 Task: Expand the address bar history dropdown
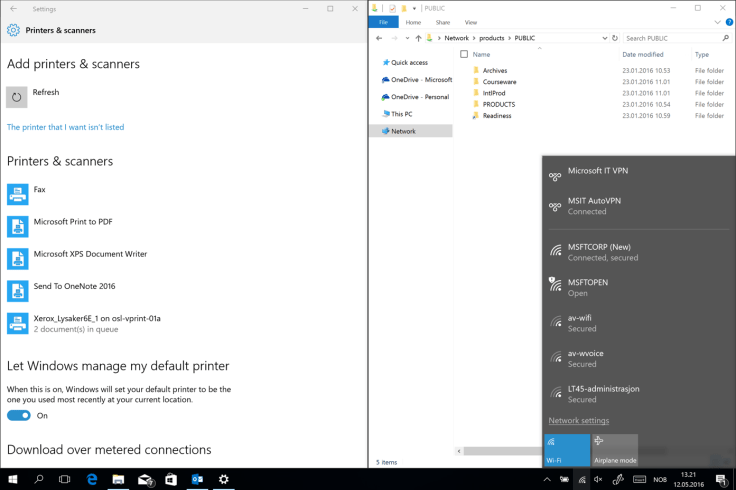click(x=605, y=38)
